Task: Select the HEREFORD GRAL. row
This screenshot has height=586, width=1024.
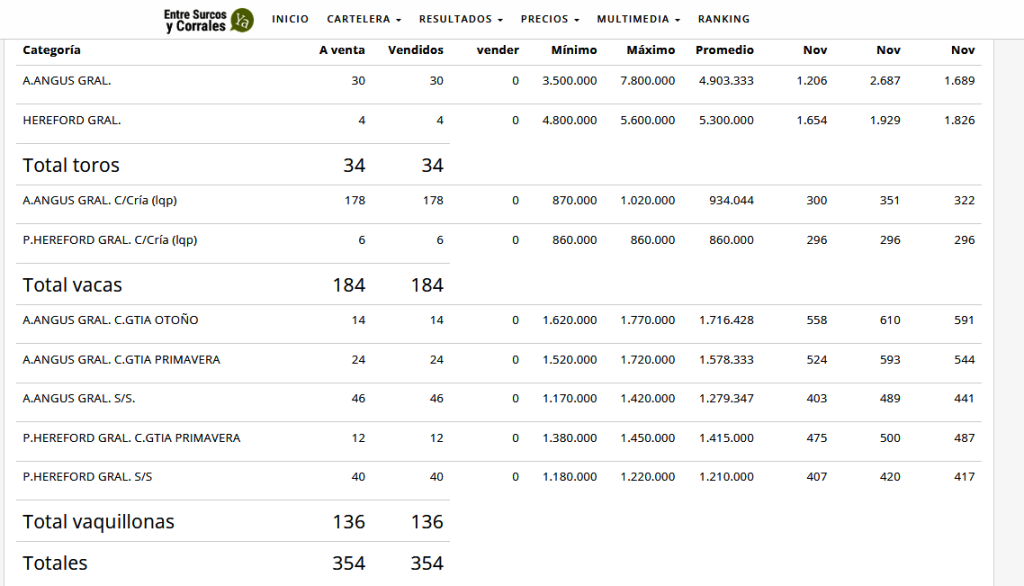Action: (498, 120)
